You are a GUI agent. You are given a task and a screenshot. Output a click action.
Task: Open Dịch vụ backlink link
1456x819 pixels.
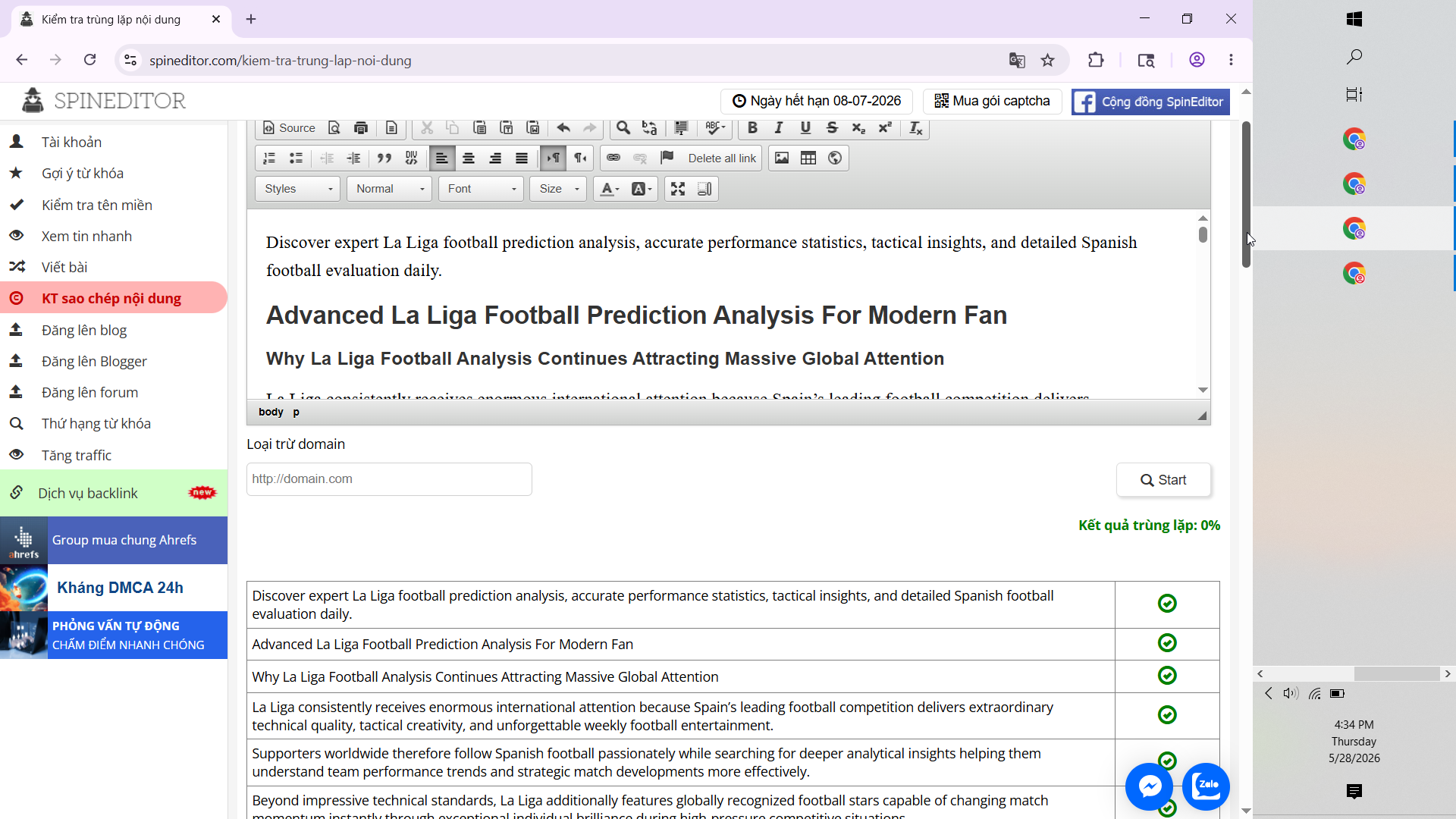tap(114, 493)
